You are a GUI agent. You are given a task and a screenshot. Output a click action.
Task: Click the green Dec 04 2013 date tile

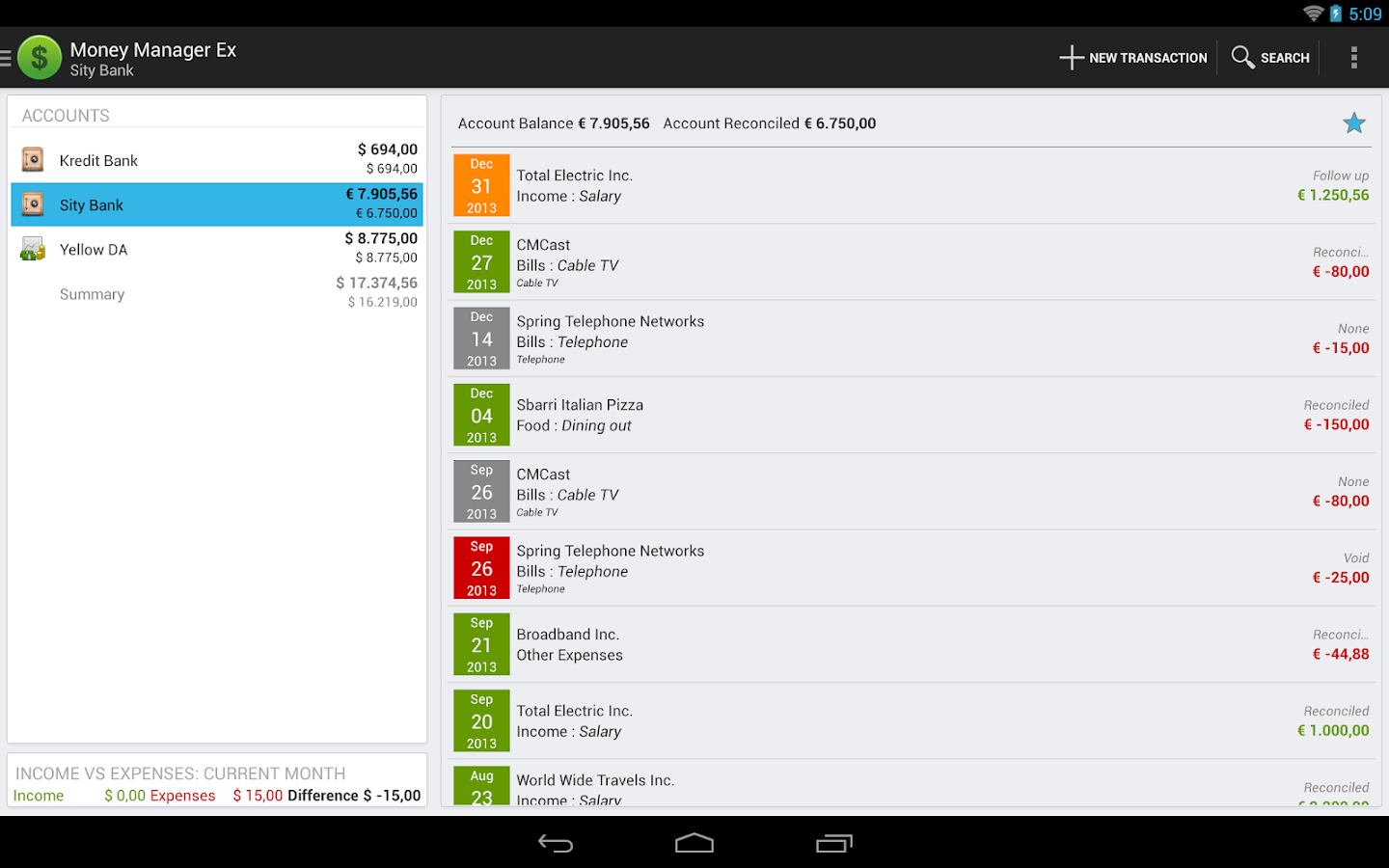[481, 416]
